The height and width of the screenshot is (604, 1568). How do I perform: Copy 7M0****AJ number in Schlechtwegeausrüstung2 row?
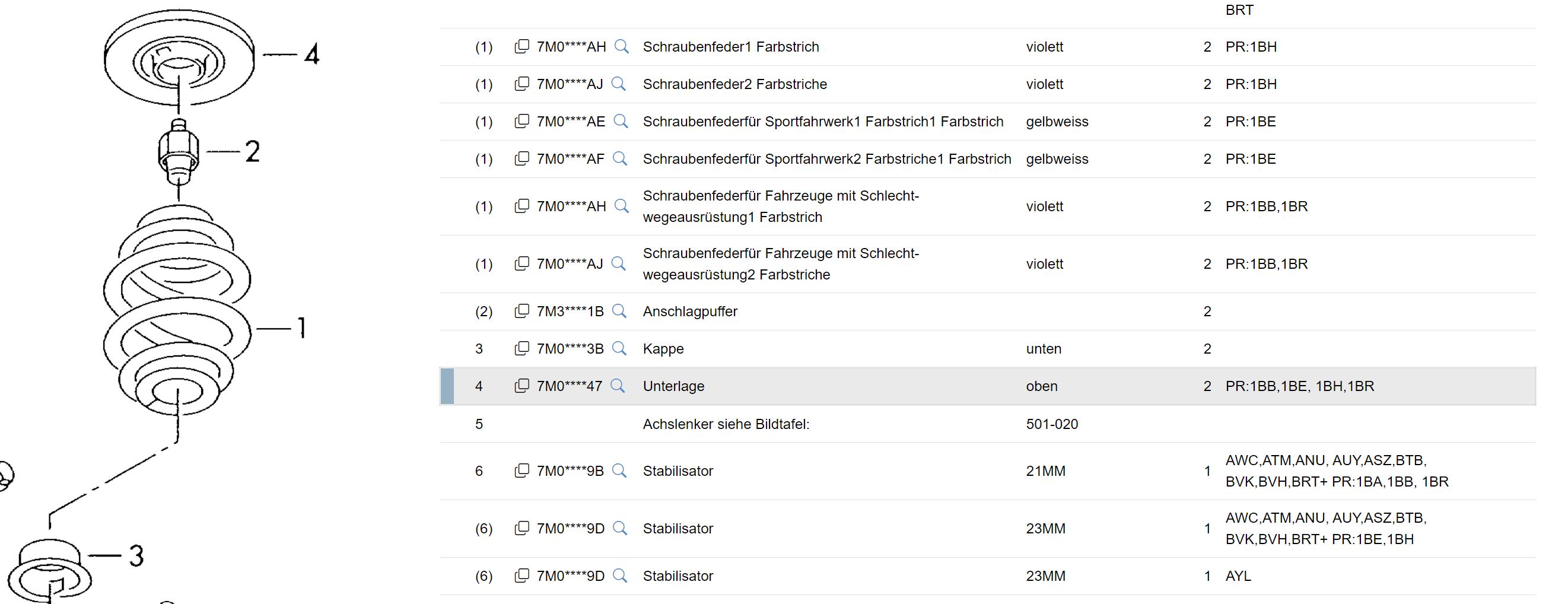coord(521,264)
